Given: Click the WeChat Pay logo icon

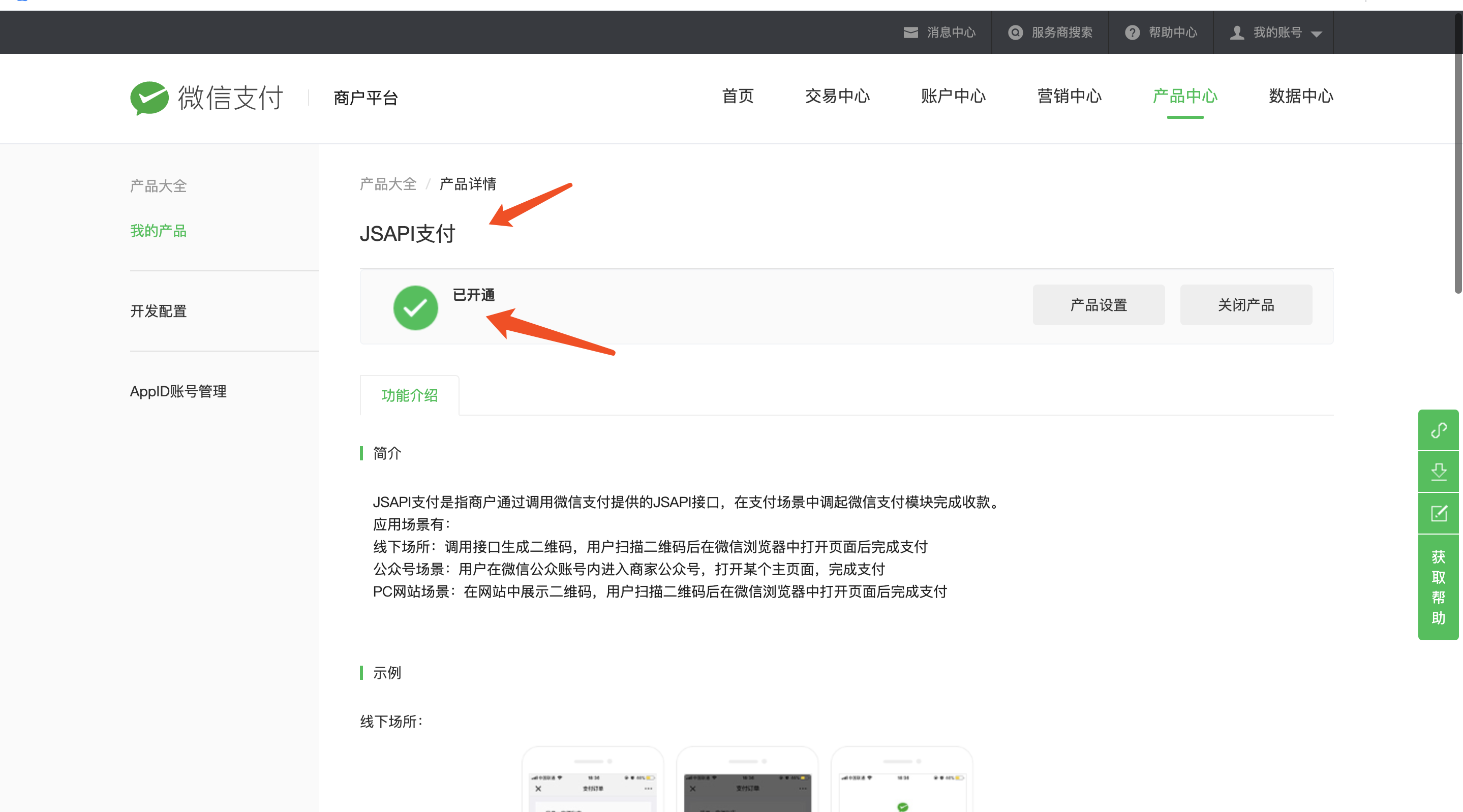Looking at the screenshot, I should tap(149, 98).
